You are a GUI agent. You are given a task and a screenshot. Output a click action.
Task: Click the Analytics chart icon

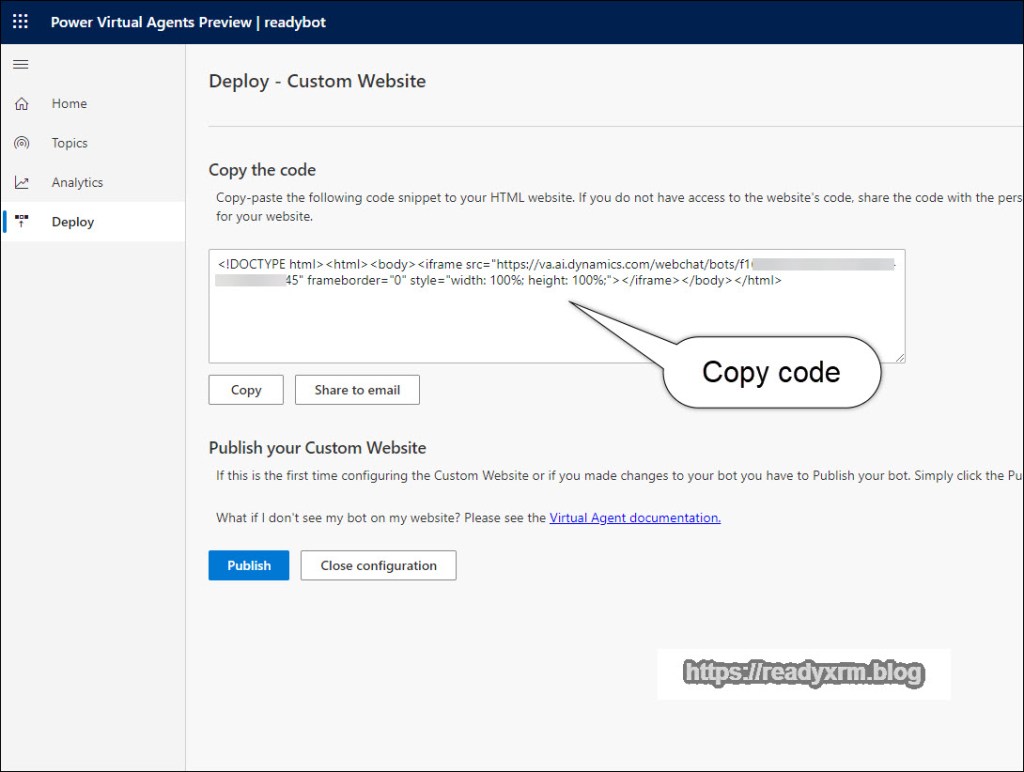[21, 183]
